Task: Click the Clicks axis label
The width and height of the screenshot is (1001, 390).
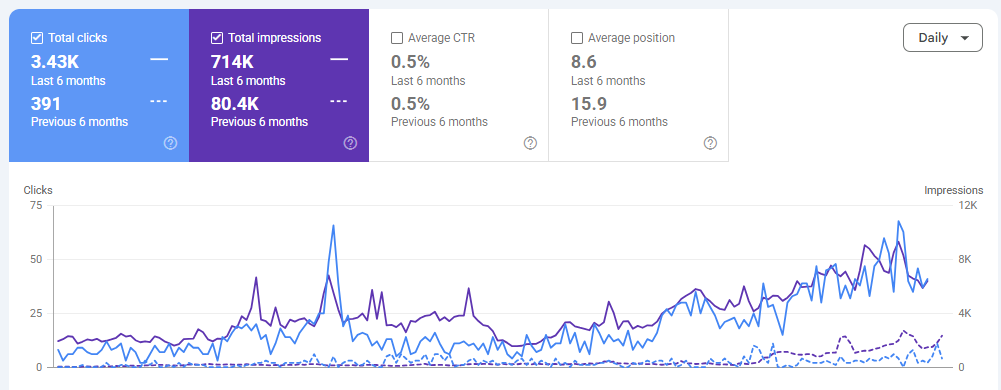Action: 38,190
